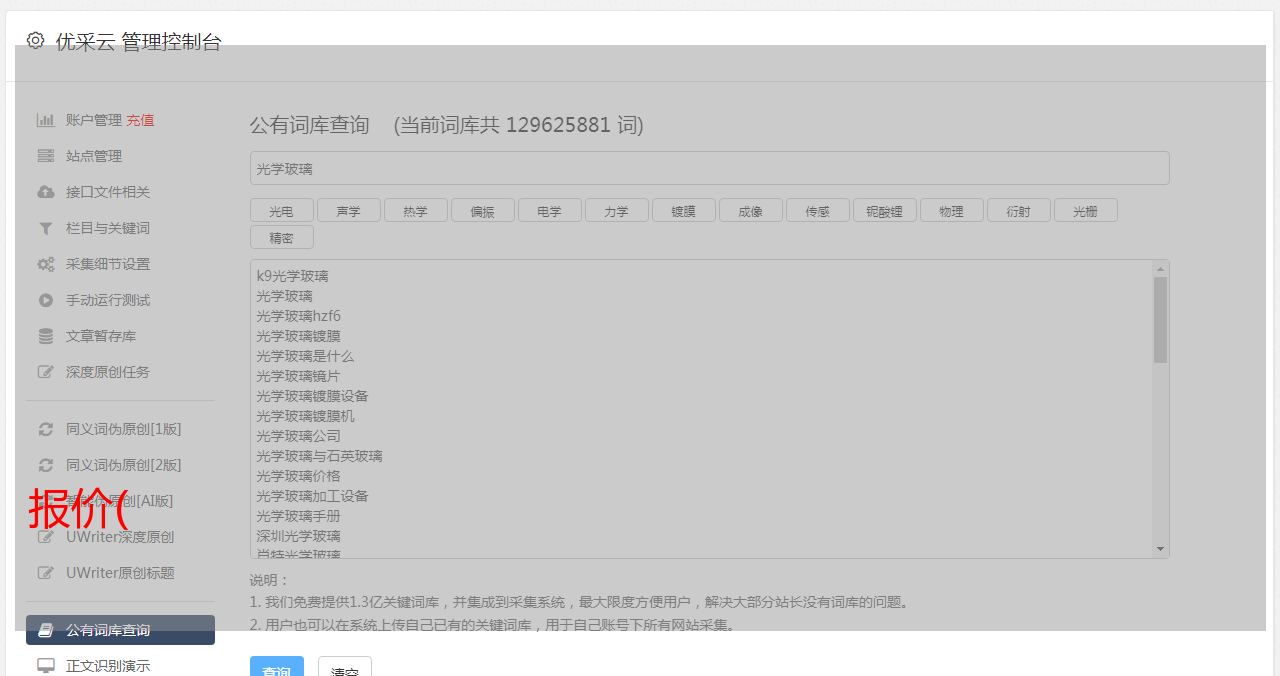Click the result line 深圳光学玻璃
Image resolution: width=1280 pixels, height=676 pixels.
(x=298, y=536)
